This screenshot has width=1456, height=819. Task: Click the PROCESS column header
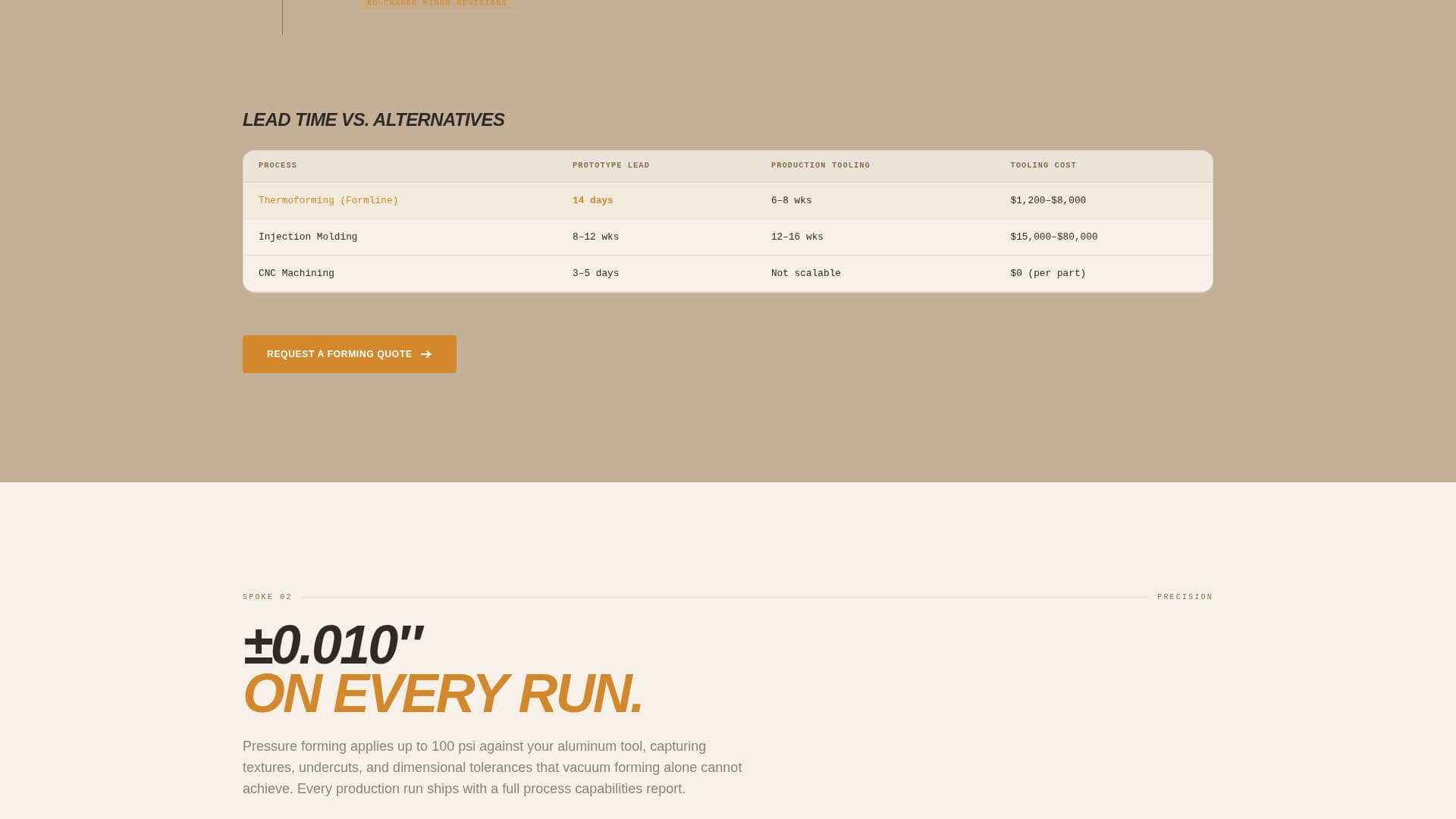point(278,165)
